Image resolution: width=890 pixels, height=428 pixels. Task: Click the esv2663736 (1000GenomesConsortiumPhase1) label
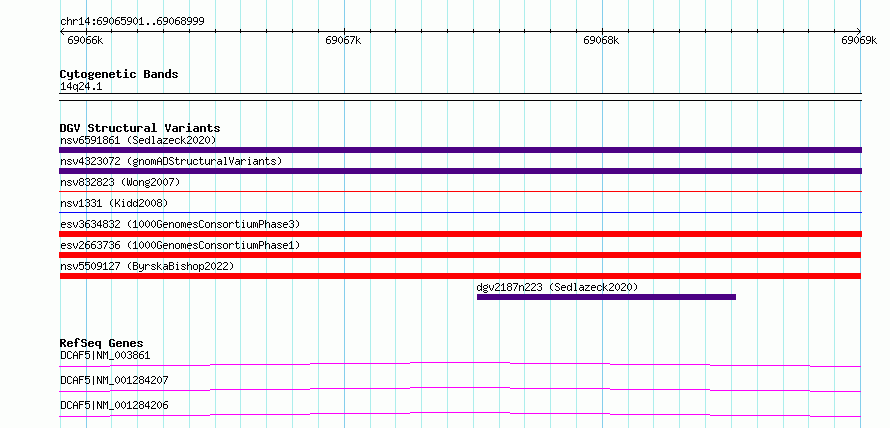[x=180, y=245]
